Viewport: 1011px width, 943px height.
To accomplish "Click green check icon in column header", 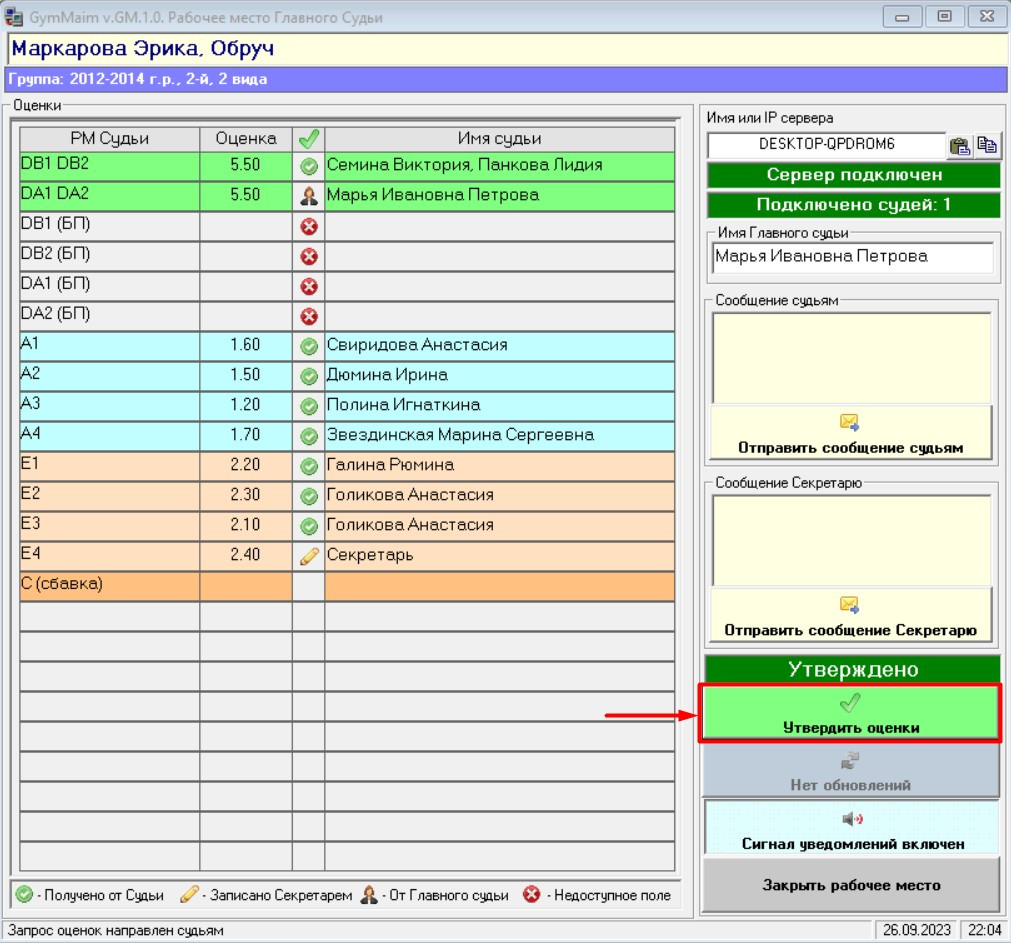I will tap(309, 139).
